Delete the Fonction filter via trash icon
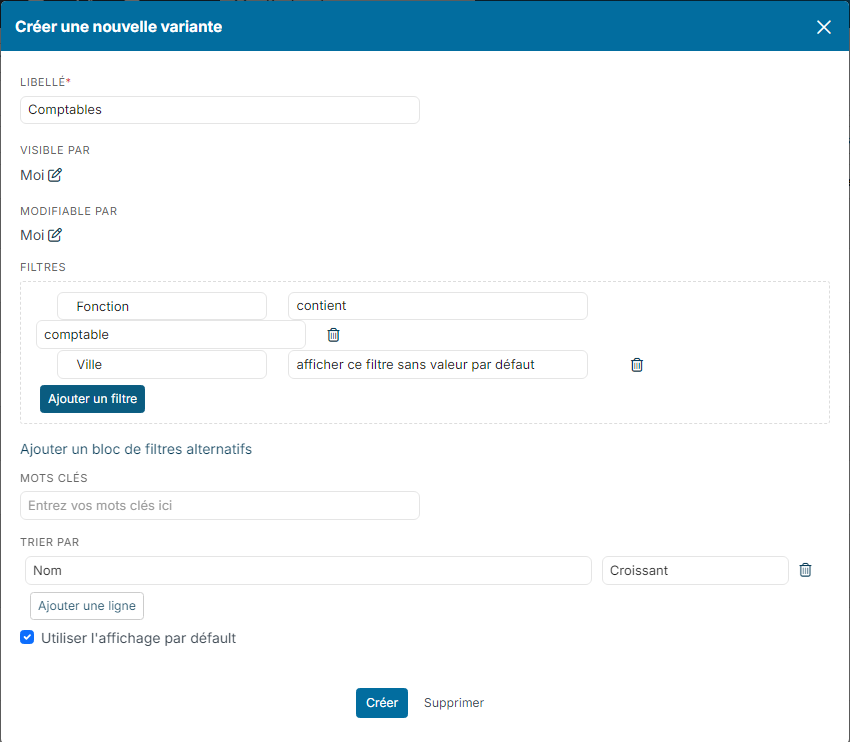Image resolution: width=850 pixels, height=742 pixels. coord(333,335)
